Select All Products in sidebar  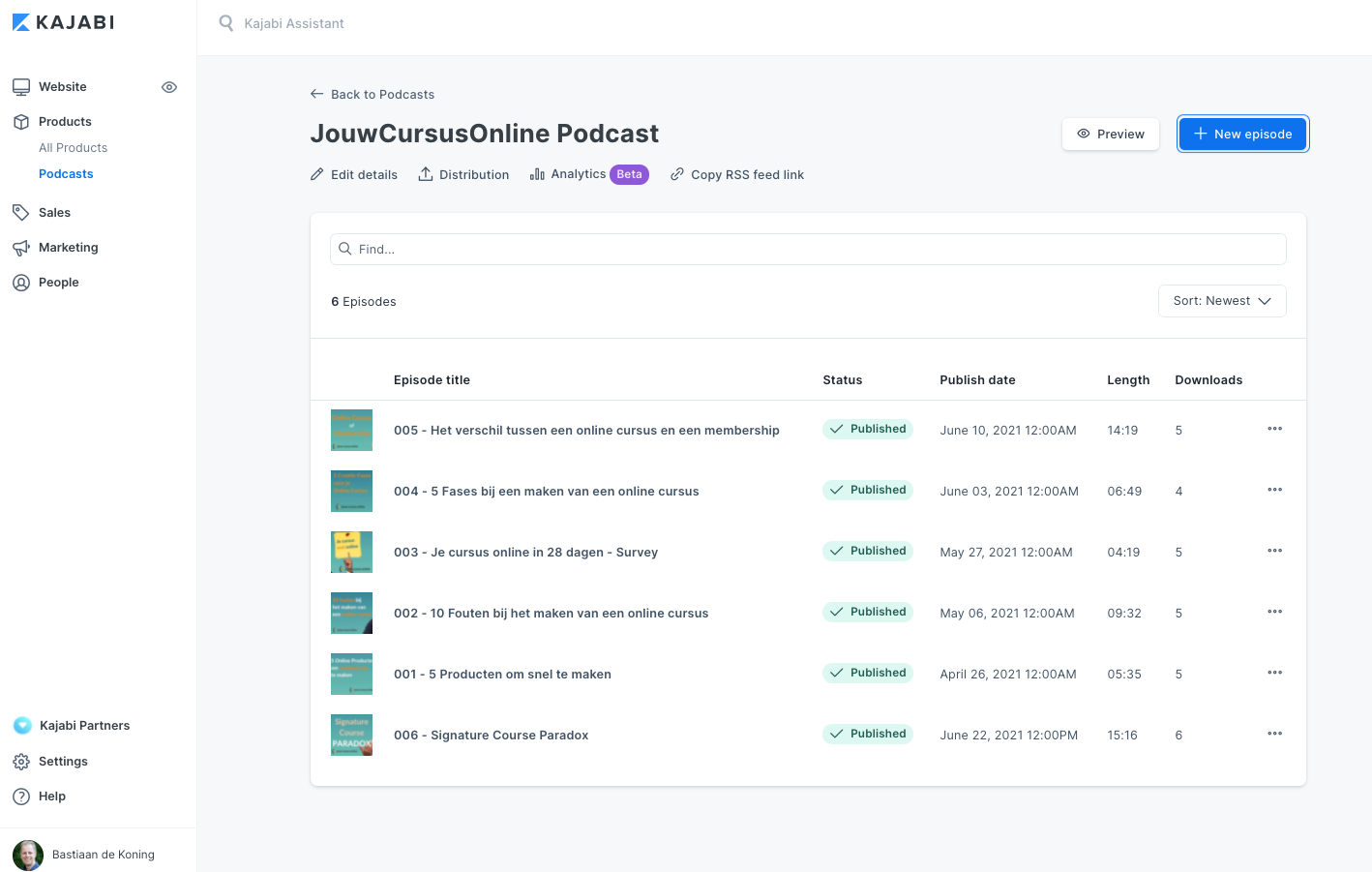pyautogui.click(x=74, y=148)
